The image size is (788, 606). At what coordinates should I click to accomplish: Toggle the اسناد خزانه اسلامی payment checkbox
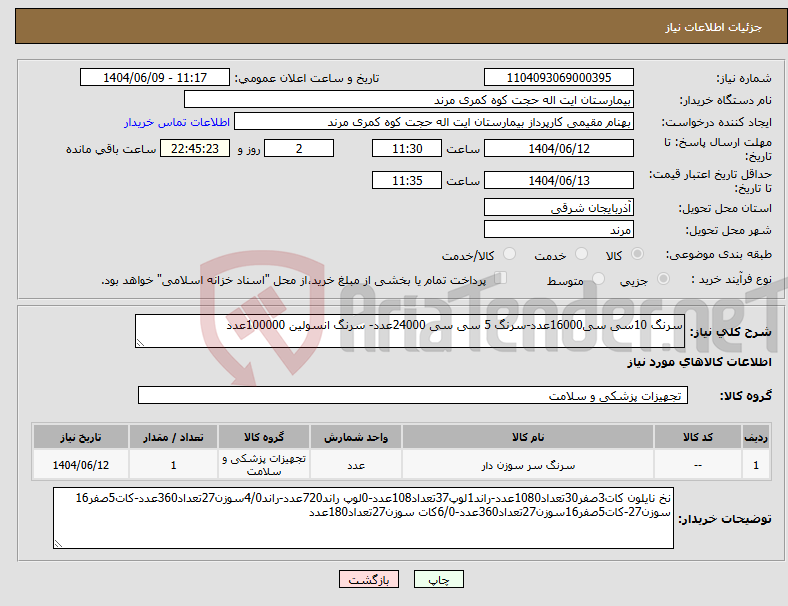pyautogui.click(x=501, y=277)
